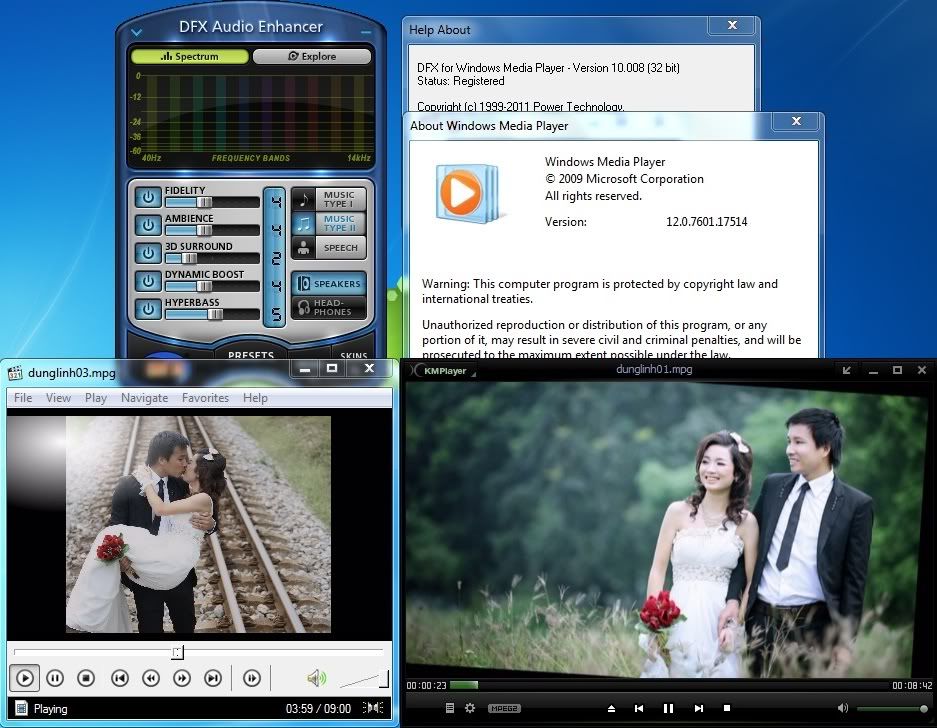Minimize DFX Audio Enhancer via dash icon
This screenshot has height=728, width=937.
[366, 32]
